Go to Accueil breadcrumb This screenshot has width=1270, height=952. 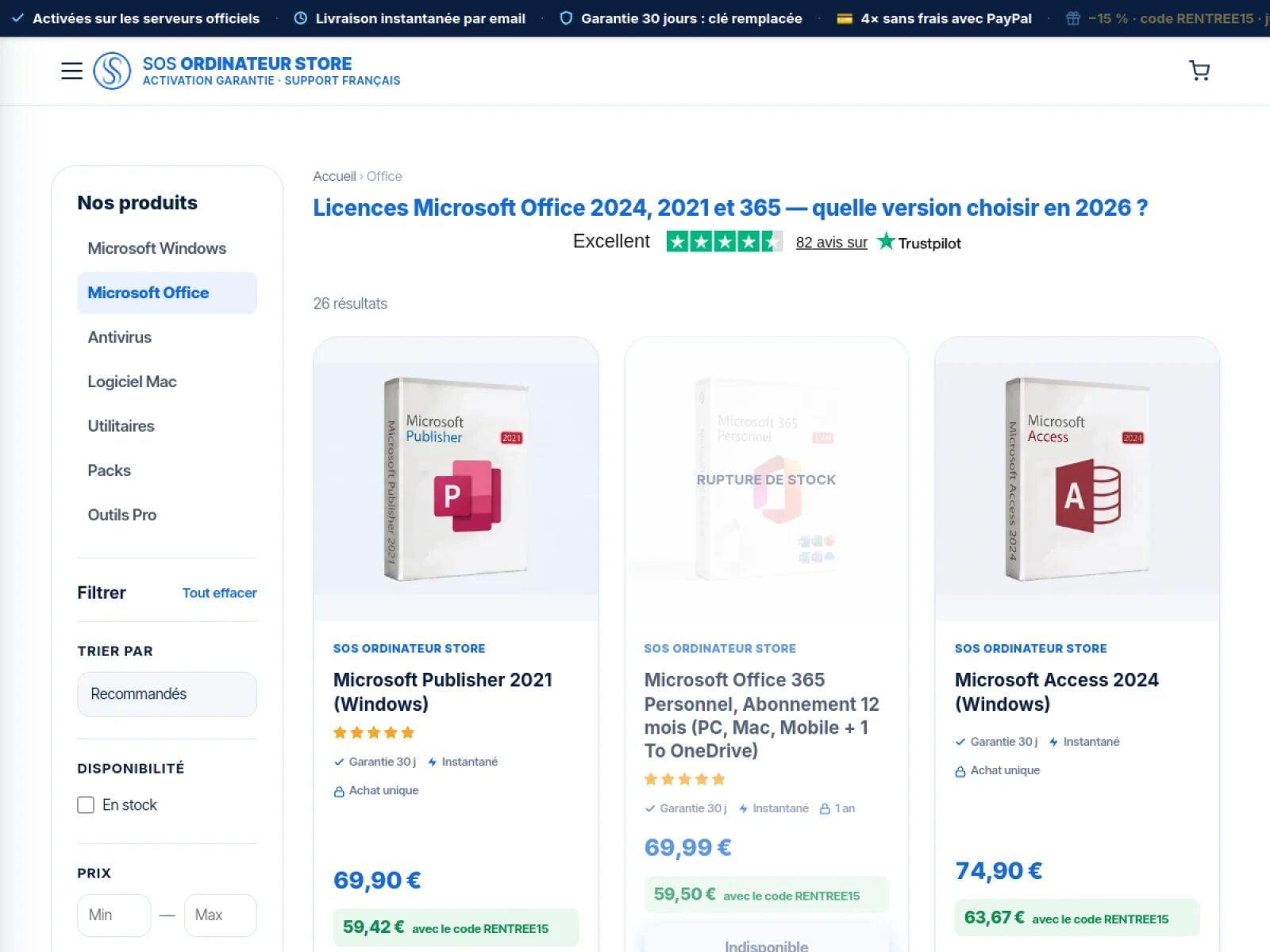tap(334, 176)
